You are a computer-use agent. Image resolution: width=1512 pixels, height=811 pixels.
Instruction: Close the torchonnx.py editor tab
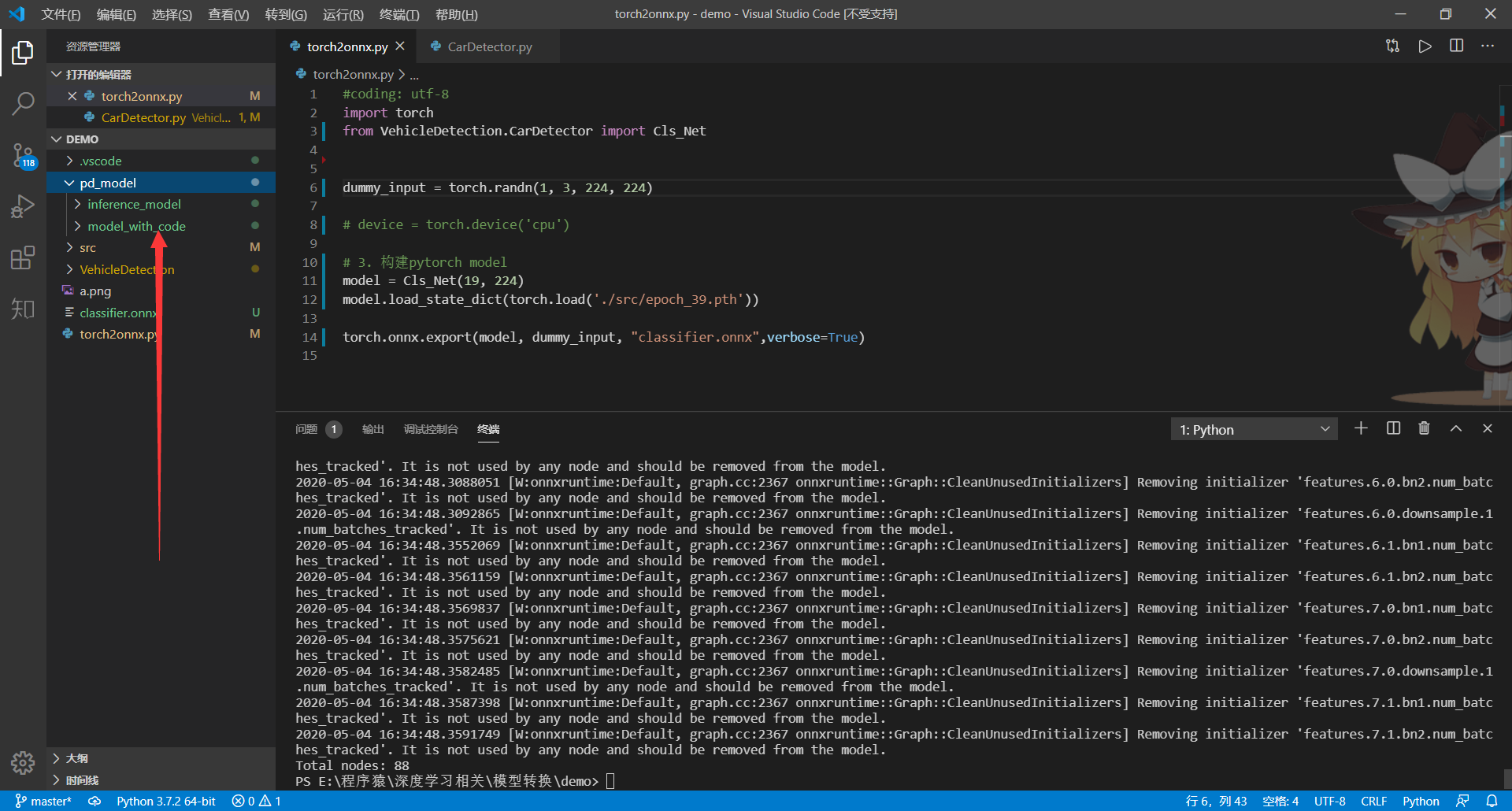coord(400,46)
